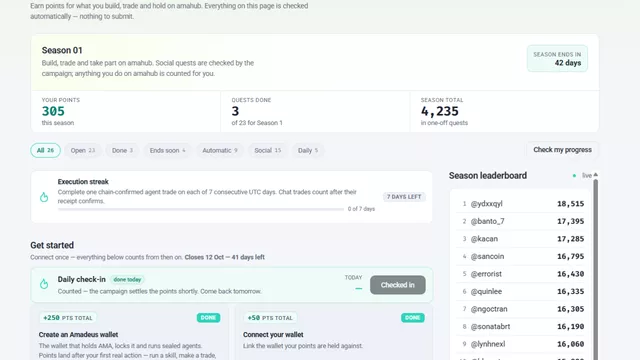Click Your Points value 305
Viewport: 640px width, 360px height.
53,111
